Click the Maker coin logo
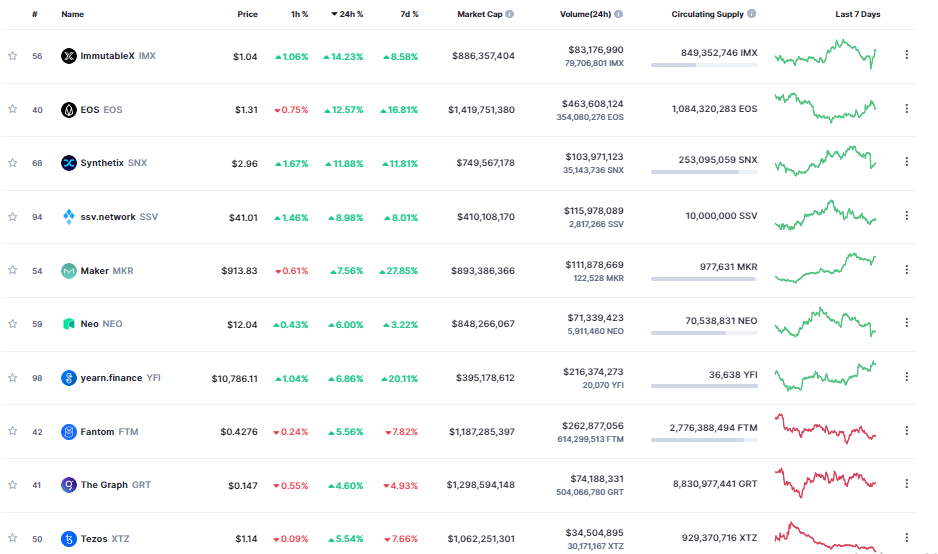The image size is (938, 554). [69, 270]
